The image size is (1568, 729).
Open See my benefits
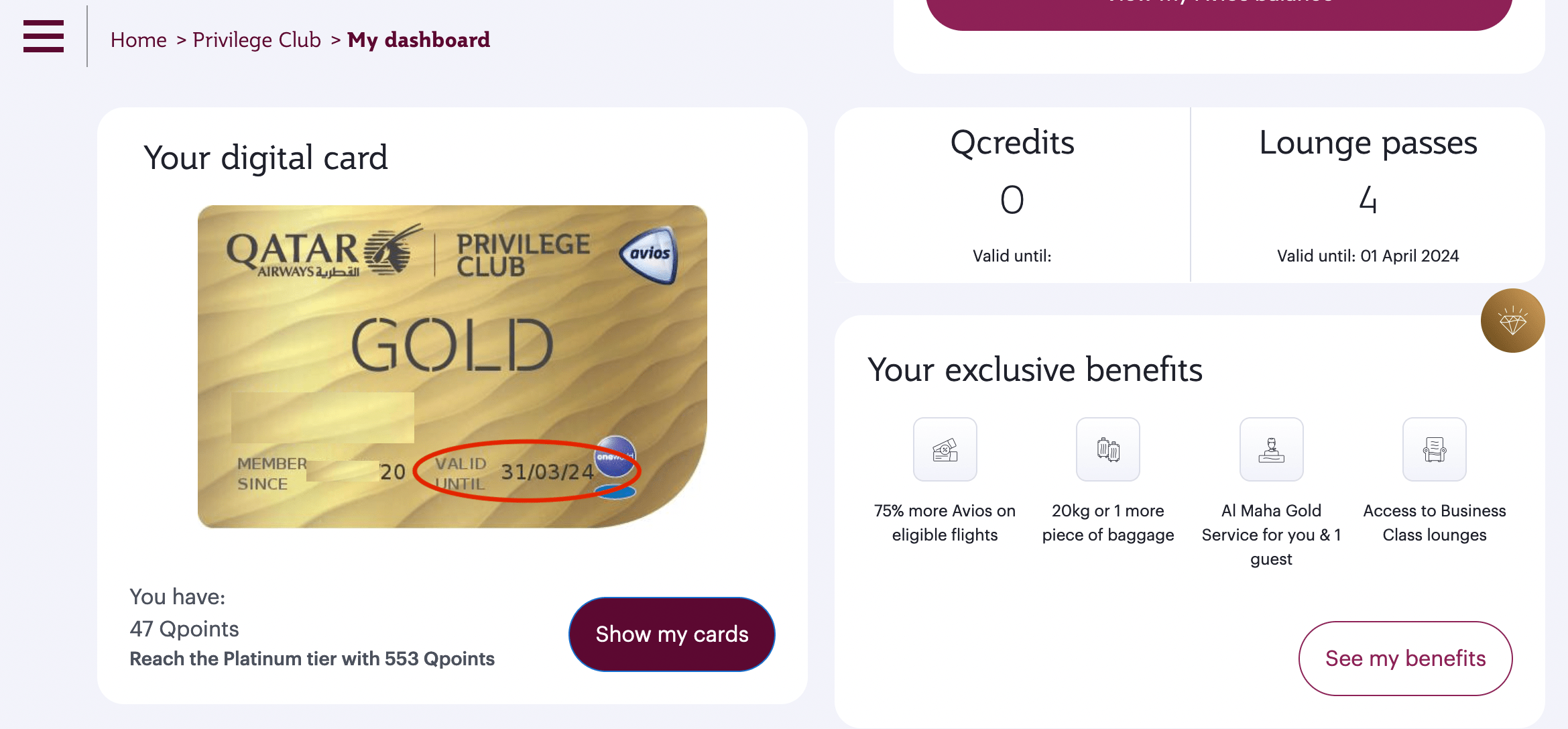pos(1405,658)
